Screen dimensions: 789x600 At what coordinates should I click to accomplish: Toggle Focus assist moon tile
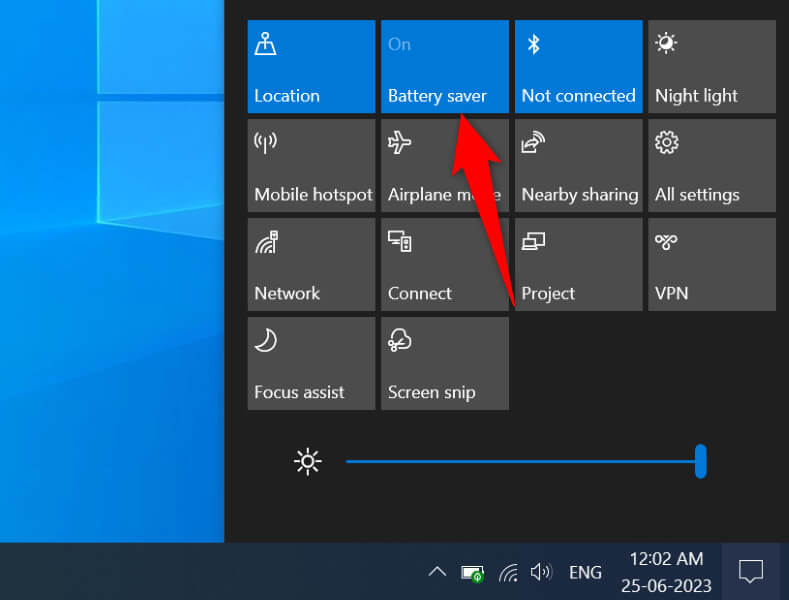[x=311, y=363]
